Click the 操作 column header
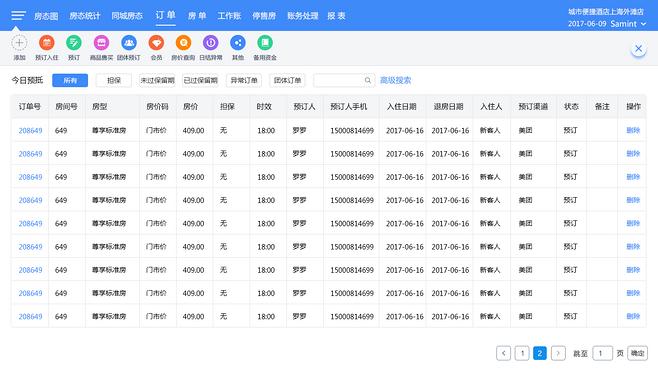This screenshot has width=658, height=372. coord(633,107)
